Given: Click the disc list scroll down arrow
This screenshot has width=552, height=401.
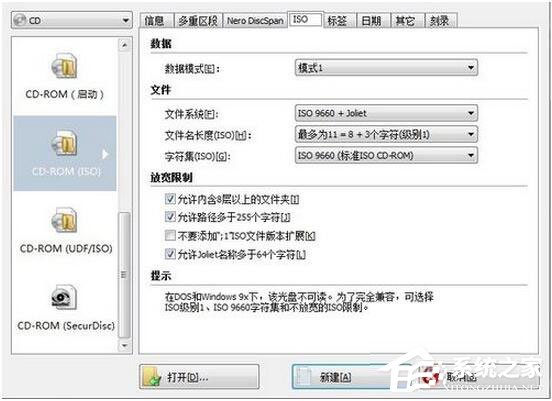Looking at the screenshot, I should (124, 345).
